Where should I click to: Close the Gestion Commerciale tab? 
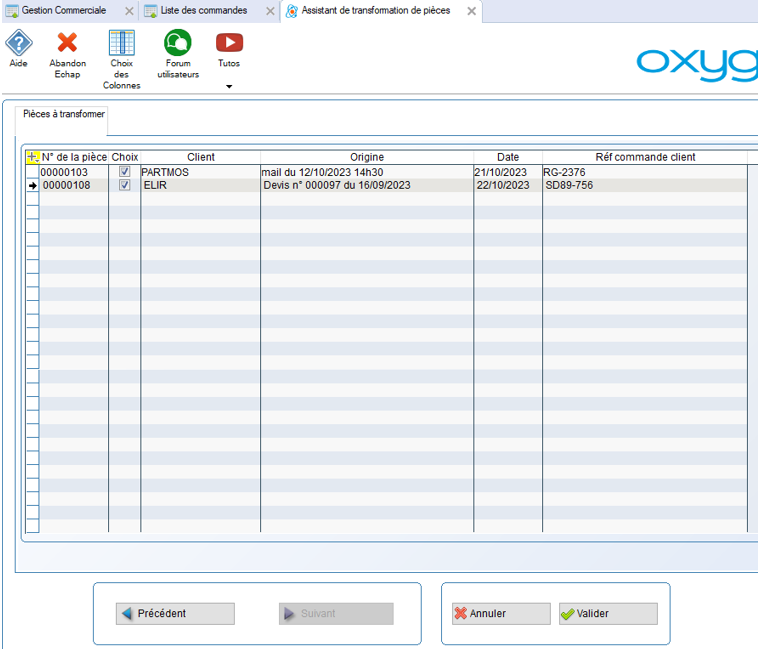coord(127,11)
